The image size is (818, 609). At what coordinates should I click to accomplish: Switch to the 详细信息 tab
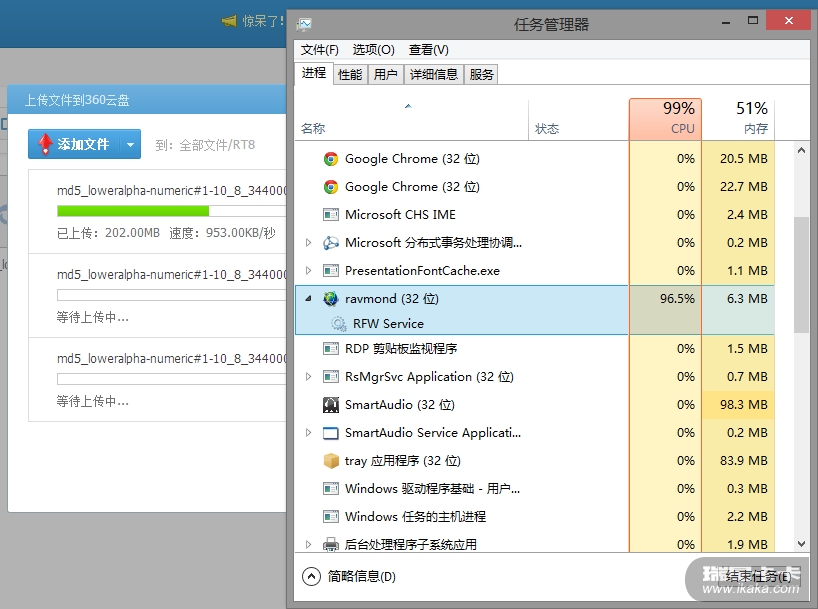pyautogui.click(x=434, y=75)
